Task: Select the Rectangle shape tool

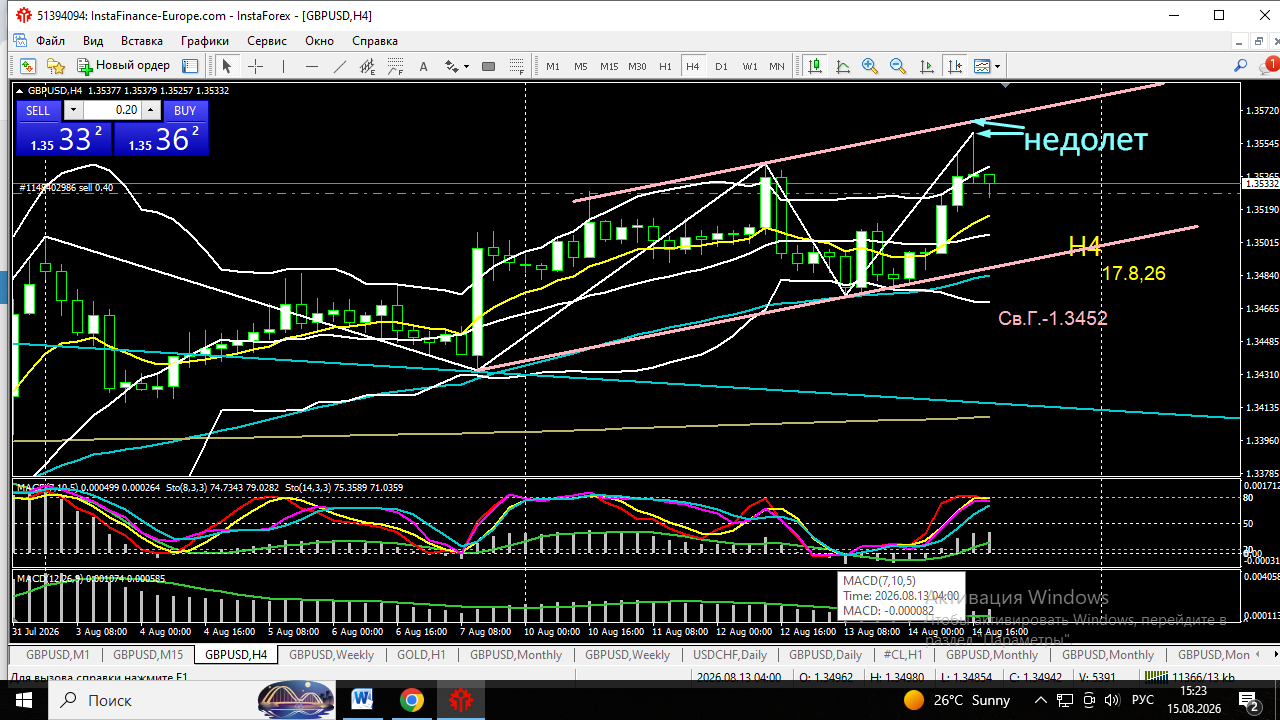Action: pos(488,66)
